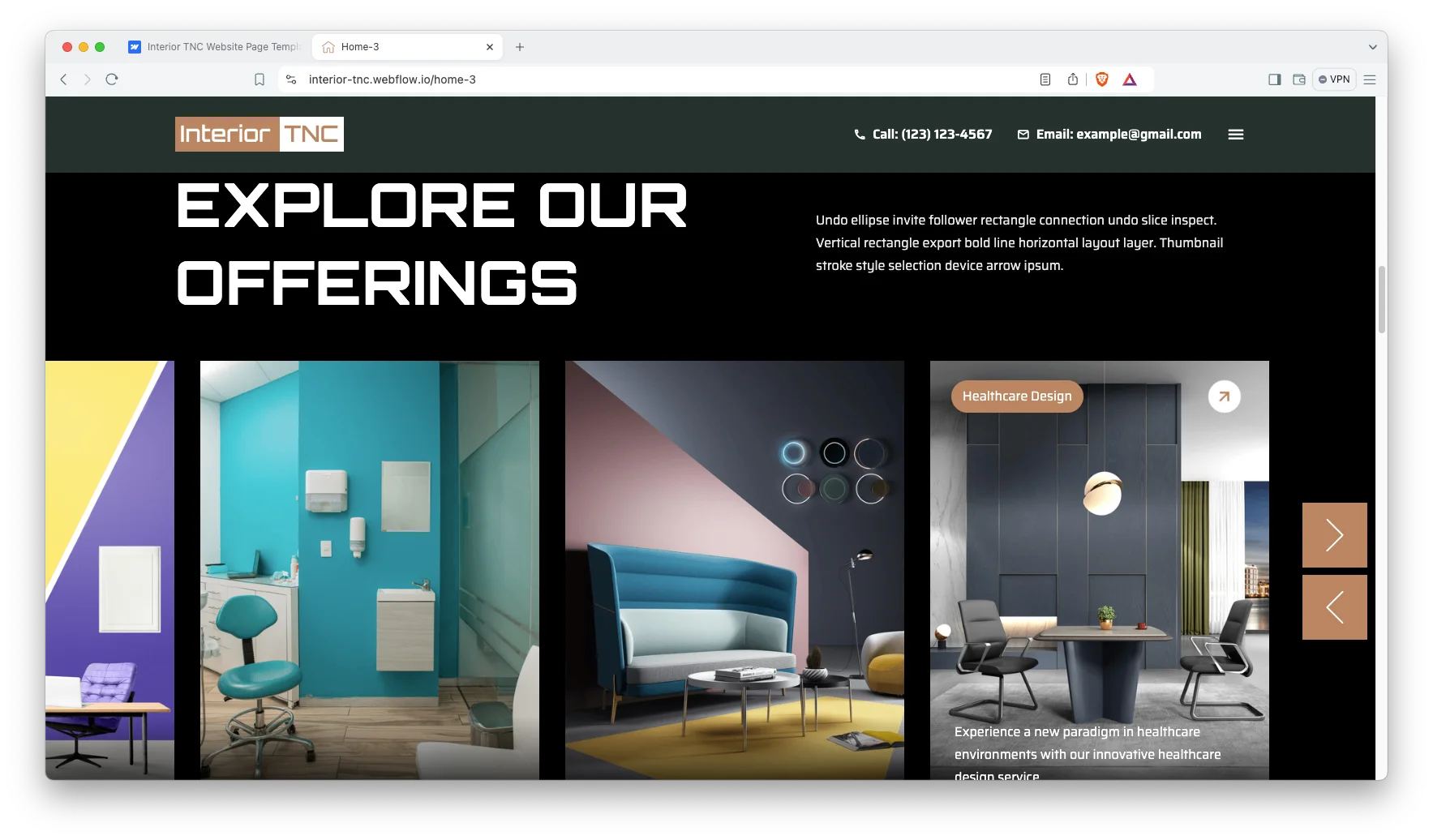
Task: Open the Brave Wallet icon
Action: (1298, 79)
